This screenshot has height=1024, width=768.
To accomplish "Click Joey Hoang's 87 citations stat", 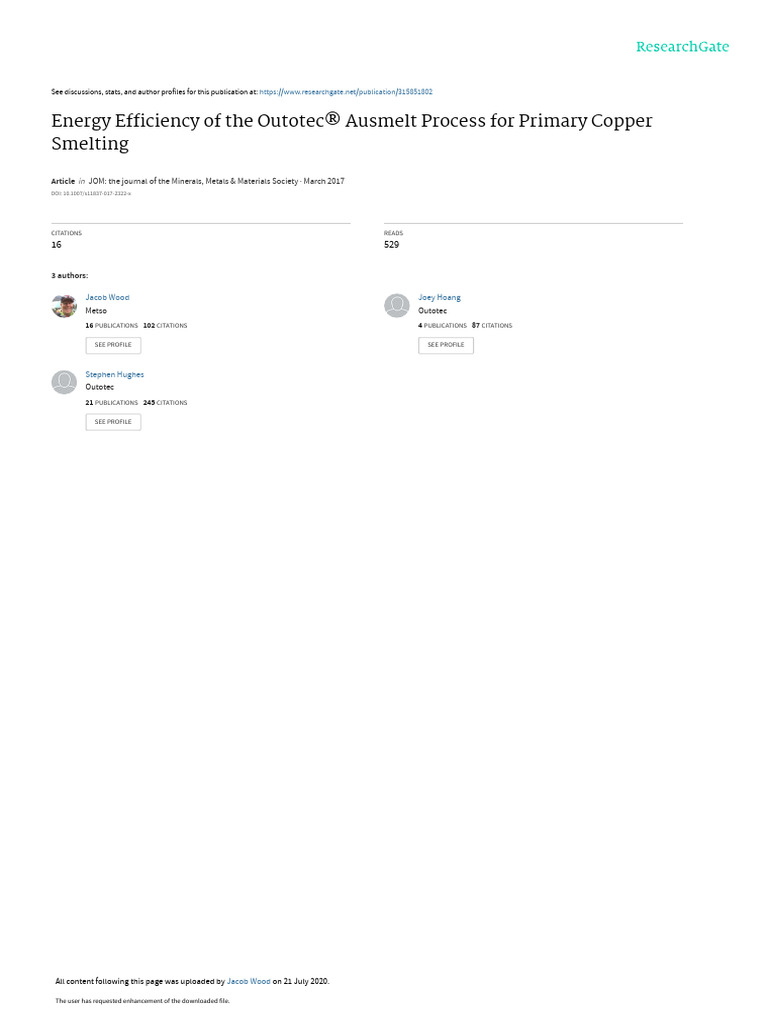I will pyautogui.click(x=492, y=325).
